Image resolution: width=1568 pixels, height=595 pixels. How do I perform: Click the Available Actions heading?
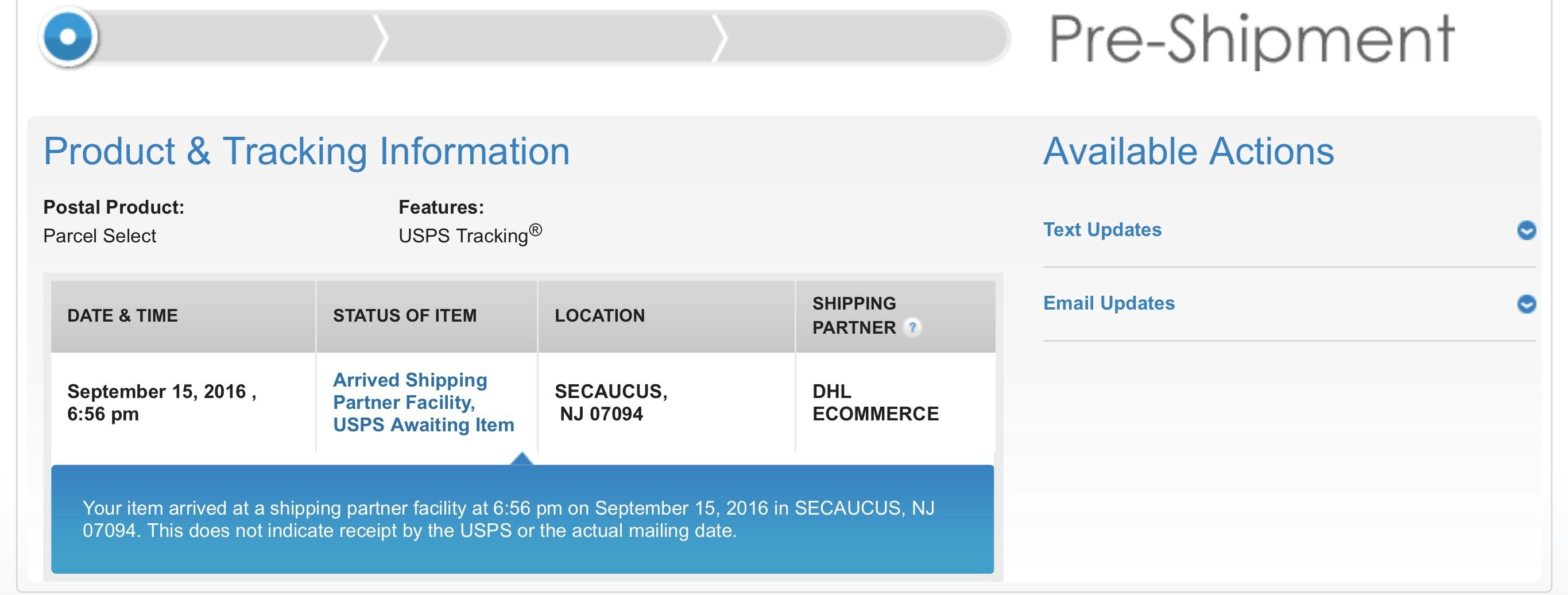pyautogui.click(x=1187, y=151)
